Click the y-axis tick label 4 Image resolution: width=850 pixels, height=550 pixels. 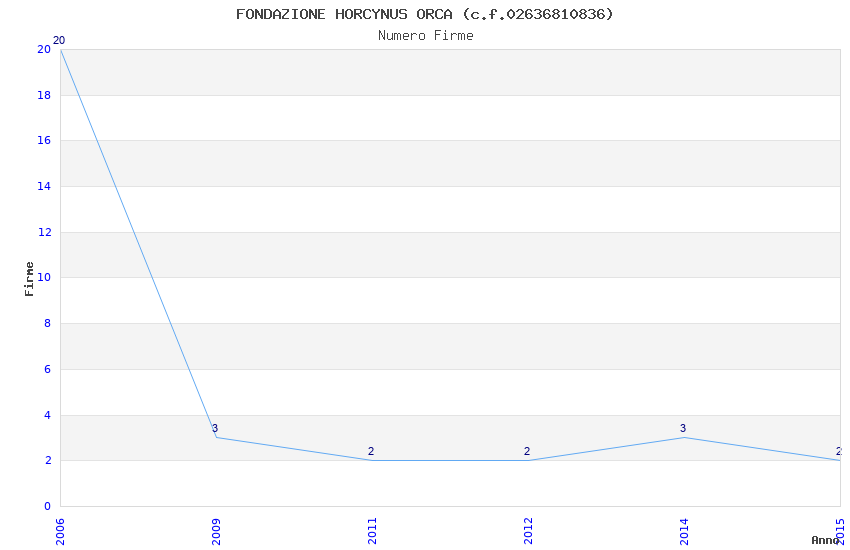[x=48, y=415]
